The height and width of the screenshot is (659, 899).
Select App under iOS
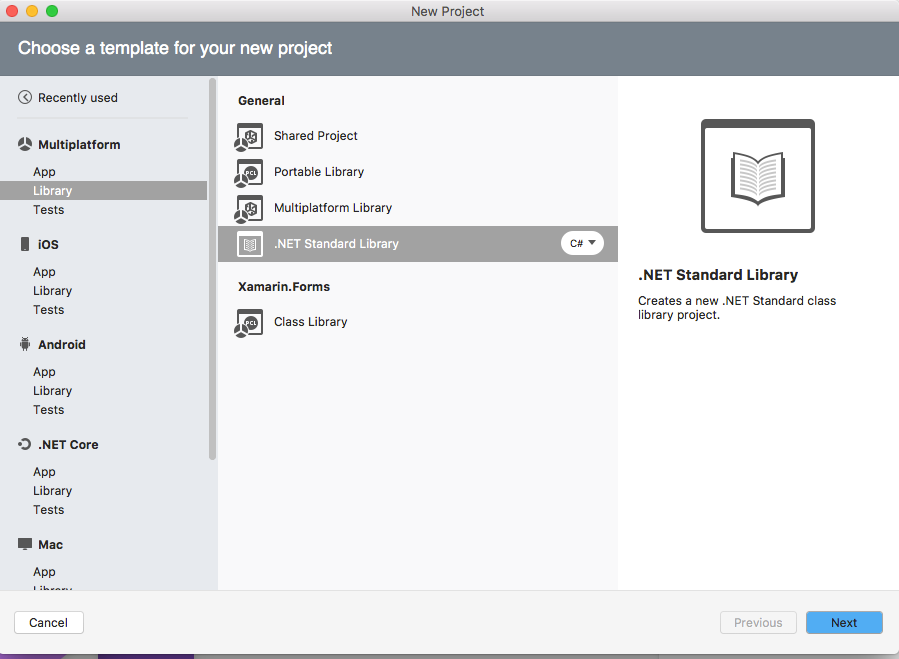[44, 272]
